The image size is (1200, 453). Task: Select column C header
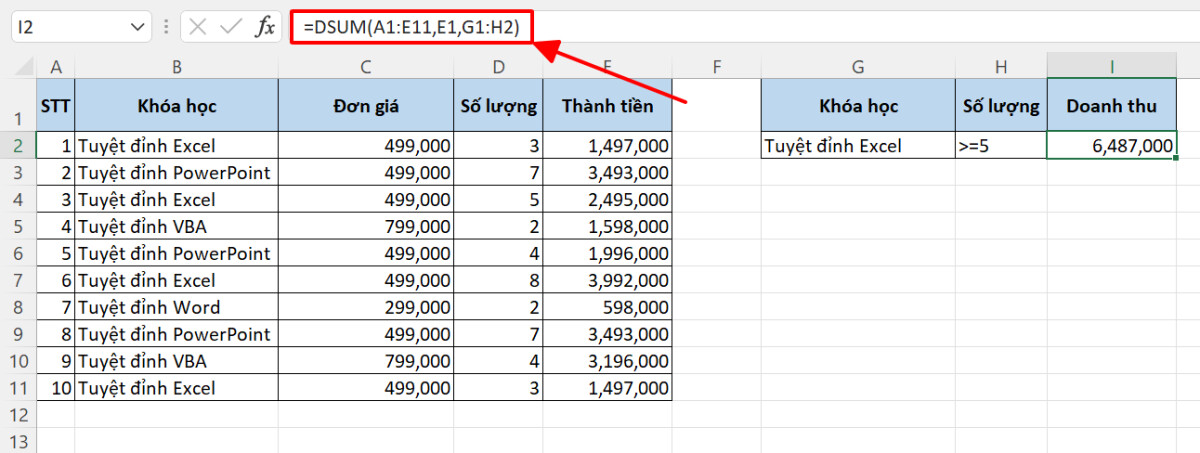pos(366,67)
